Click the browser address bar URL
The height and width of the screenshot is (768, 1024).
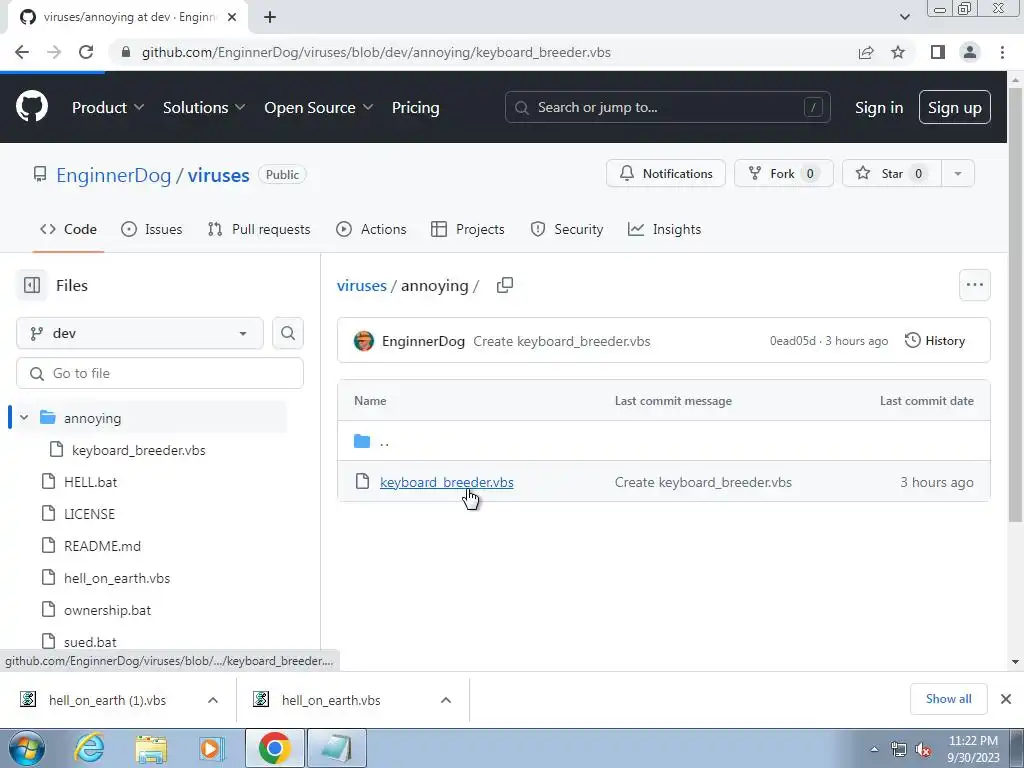point(376,52)
